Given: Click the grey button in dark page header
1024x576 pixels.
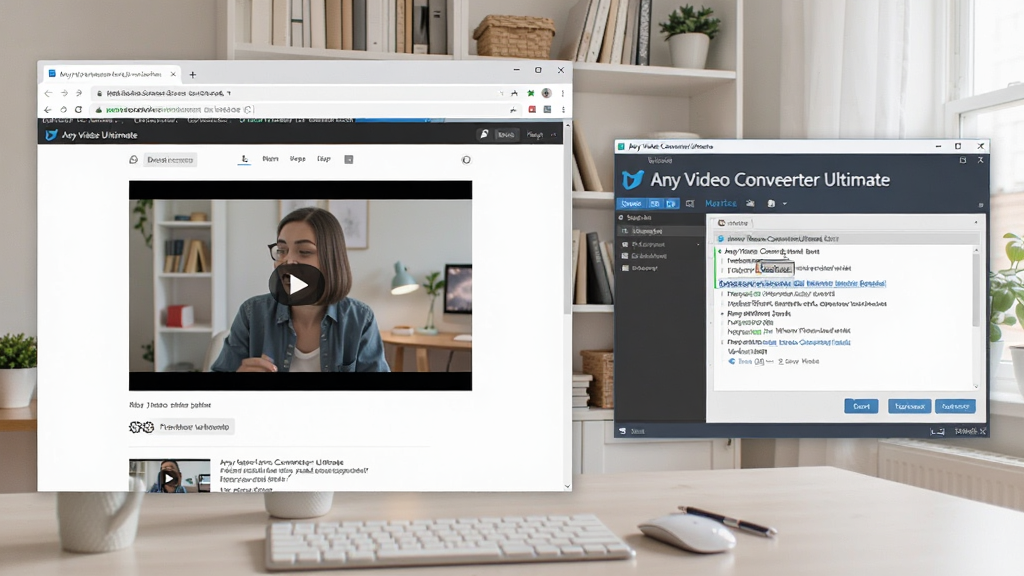Looking at the screenshot, I should 506,135.
